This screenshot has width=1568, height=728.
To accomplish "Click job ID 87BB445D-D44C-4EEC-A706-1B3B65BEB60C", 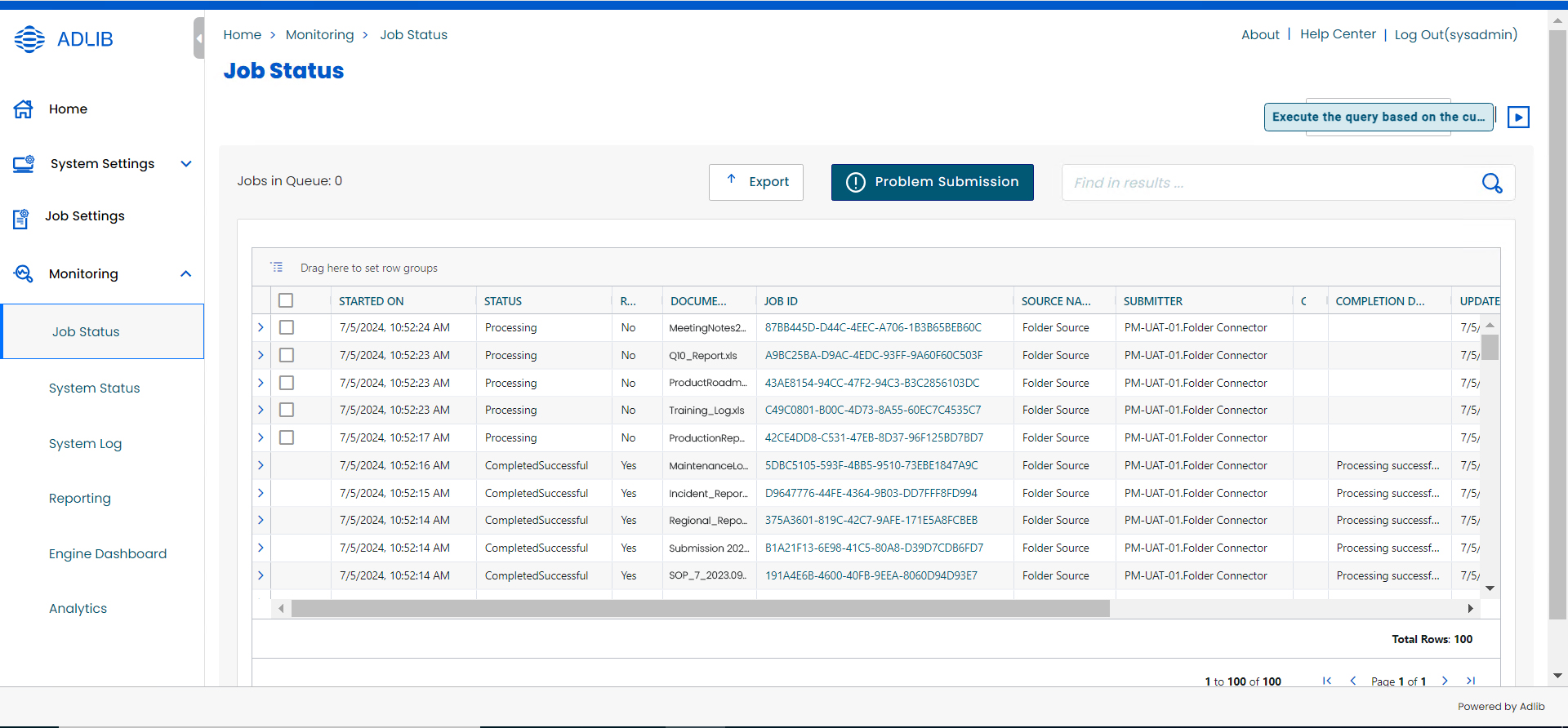I will tap(873, 327).
